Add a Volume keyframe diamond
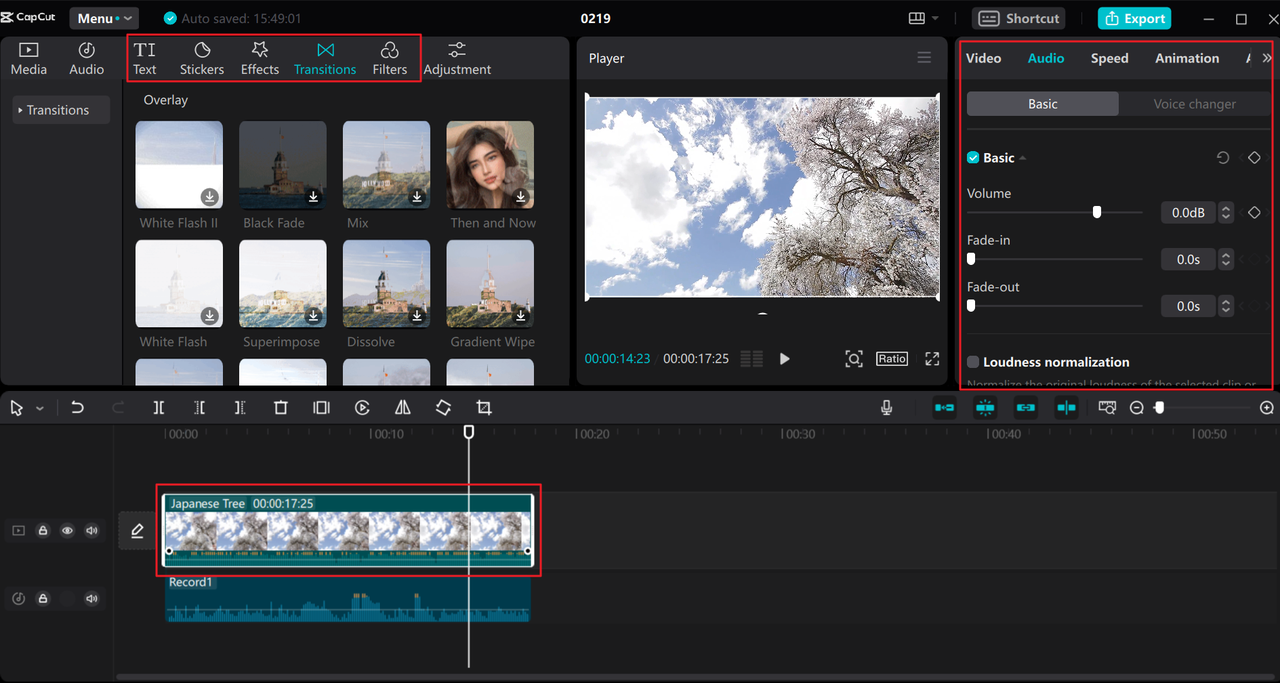Image resolution: width=1280 pixels, height=683 pixels. pos(1254,212)
